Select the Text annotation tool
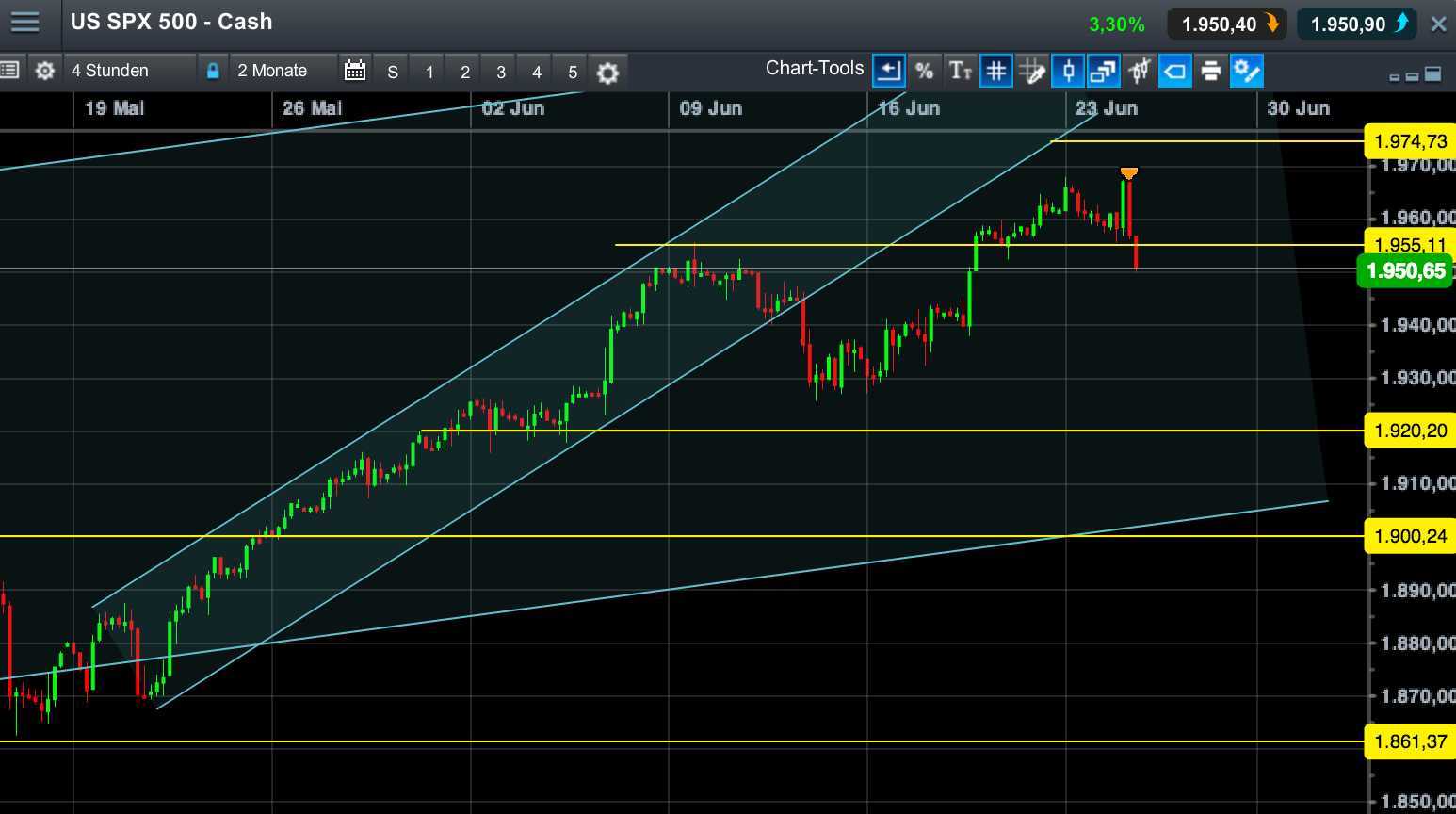 click(x=961, y=71)
